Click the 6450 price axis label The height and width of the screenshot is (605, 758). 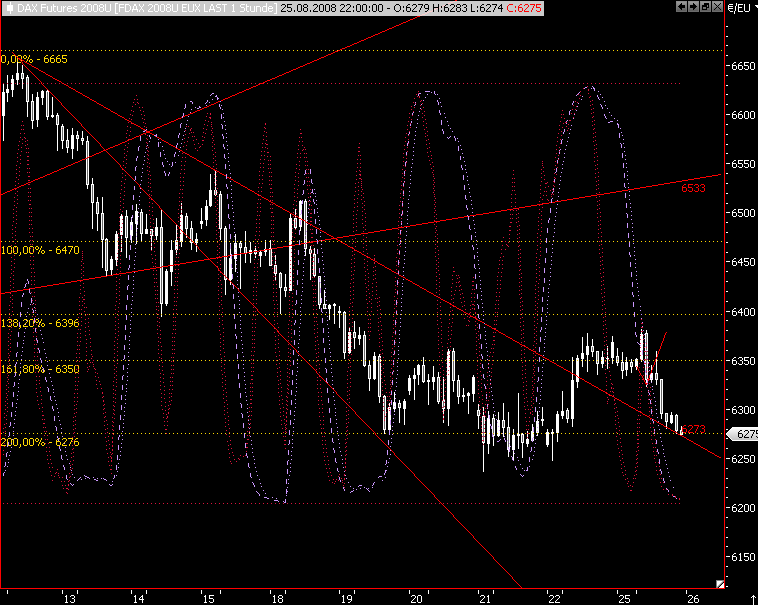pos(743,262)
